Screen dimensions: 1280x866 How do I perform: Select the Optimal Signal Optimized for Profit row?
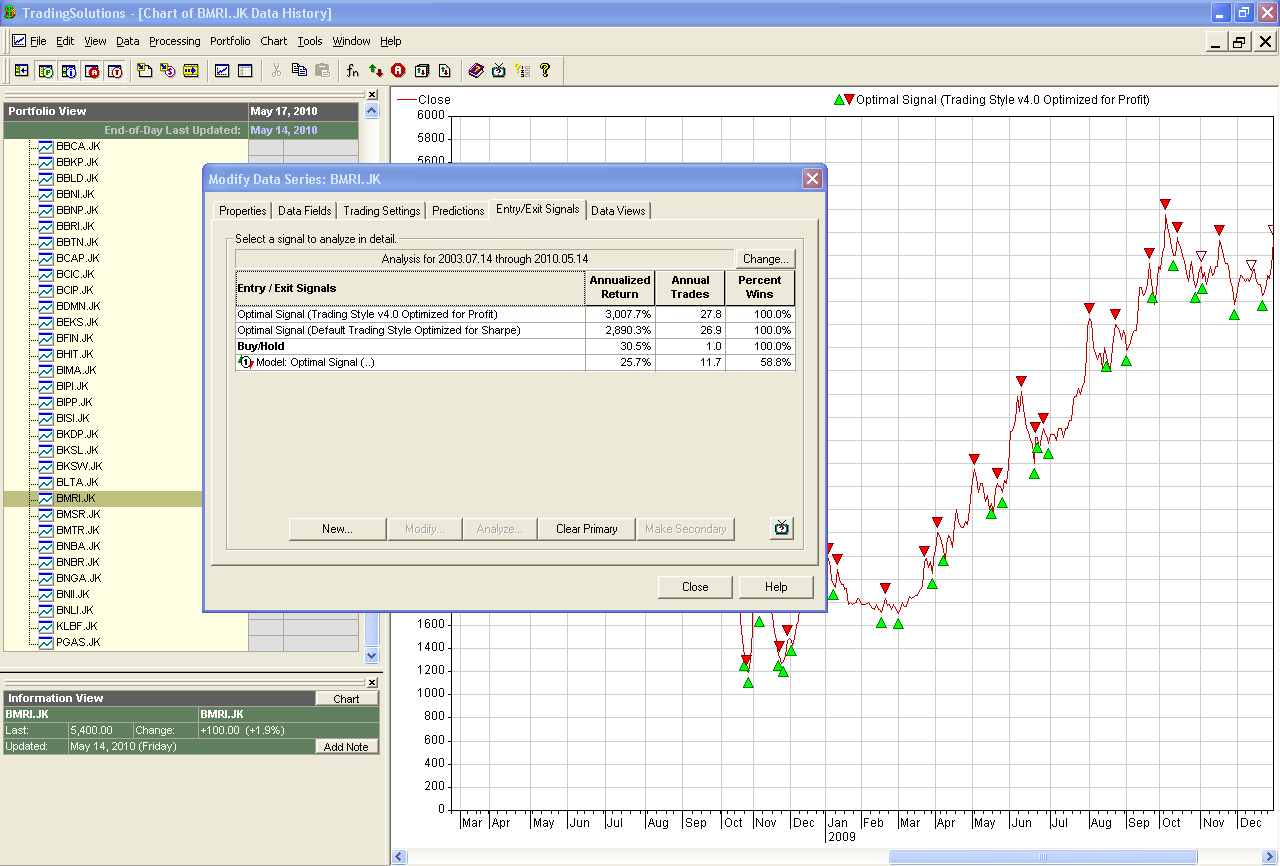515,314
